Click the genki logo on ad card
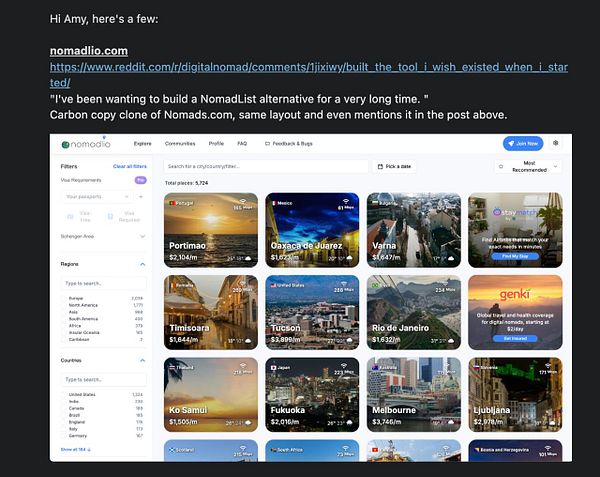The image size is (600, 477). pyautogui.click(x=515, y=295)
